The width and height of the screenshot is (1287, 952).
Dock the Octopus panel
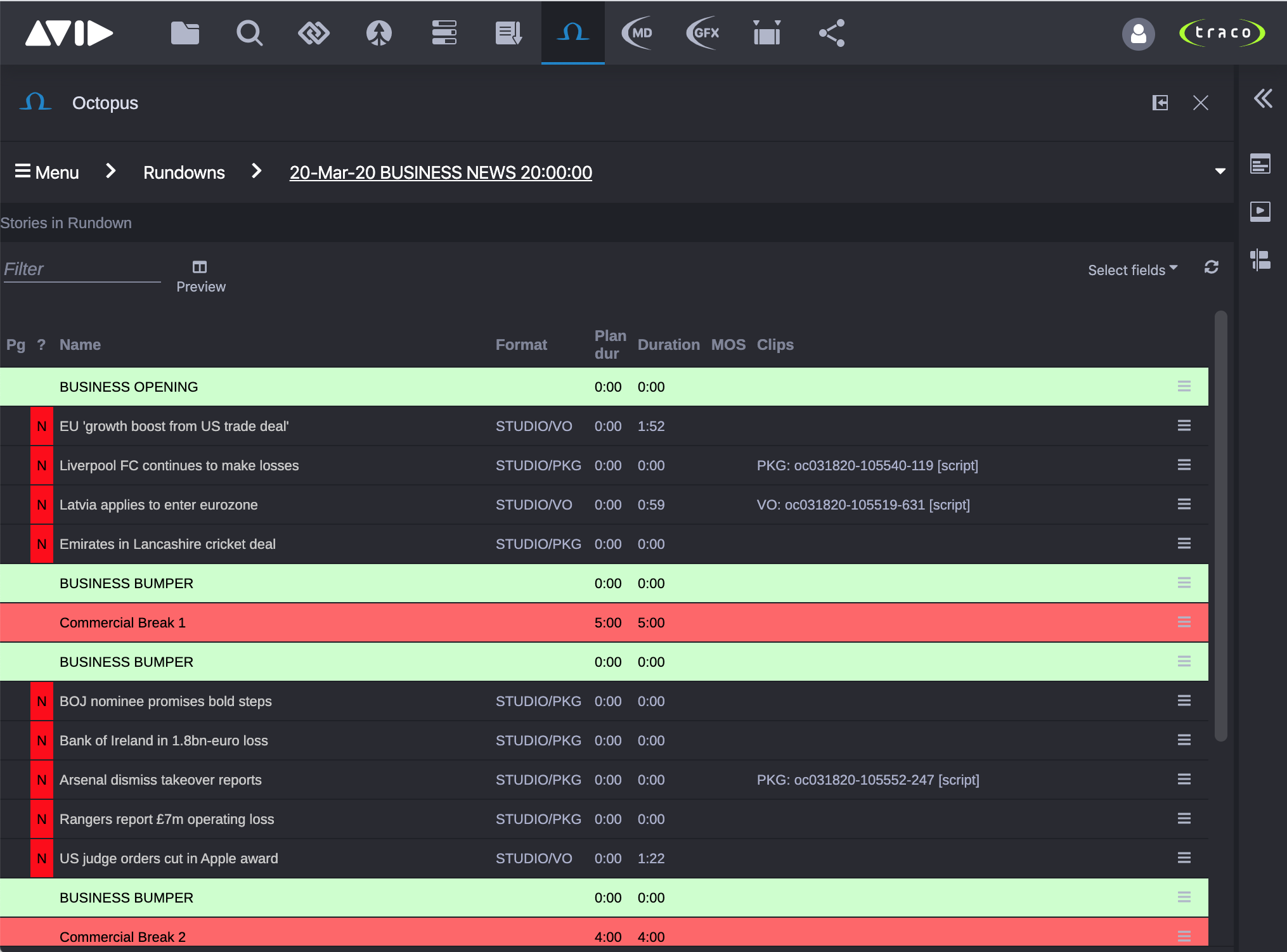[1160, 103]
